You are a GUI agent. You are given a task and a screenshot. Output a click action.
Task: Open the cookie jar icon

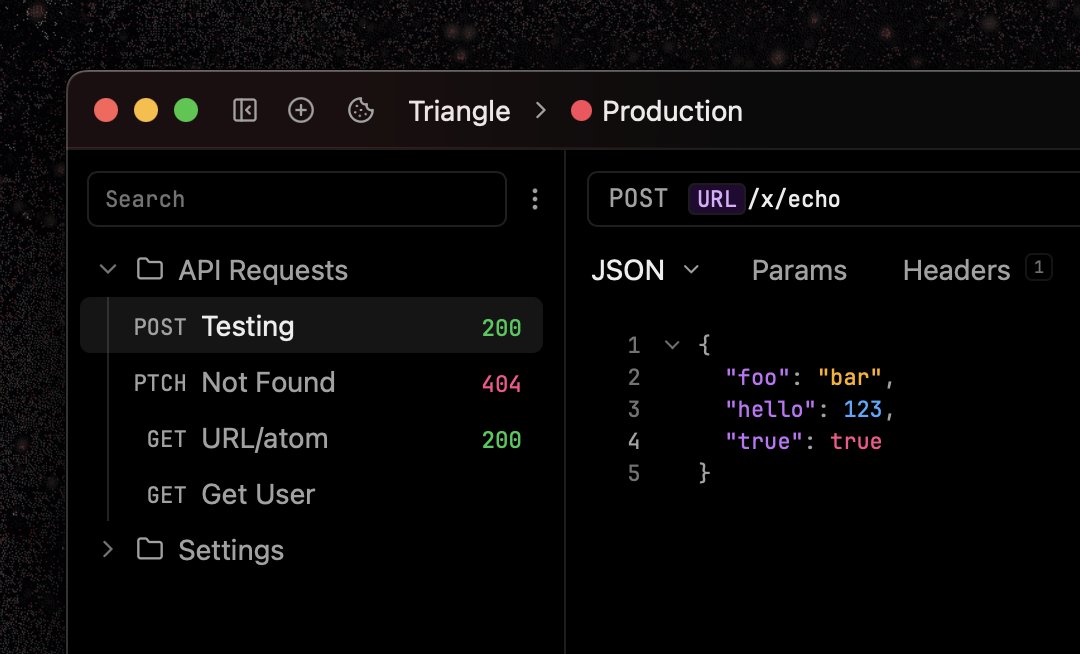pos(360,110)
